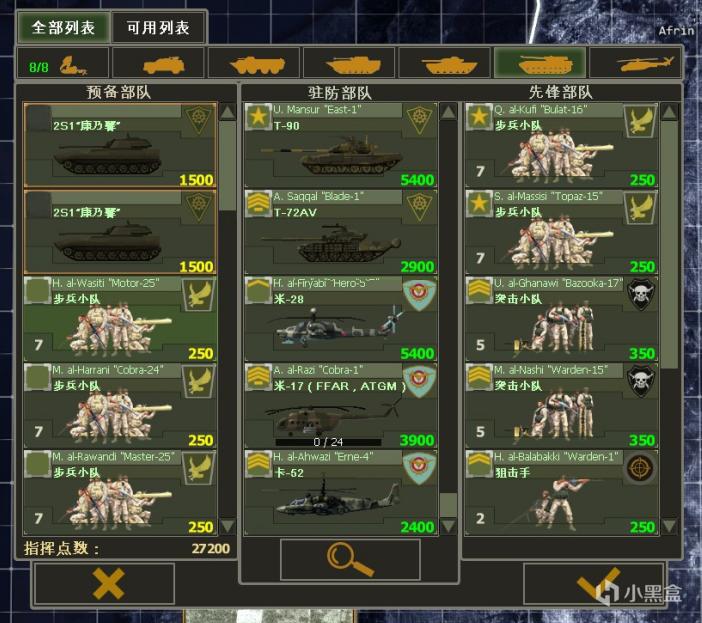This screenshot has height=623, width=702.
Task: Click skull emblem on Bazooka-17 assault squad
Action: (640, 294)
